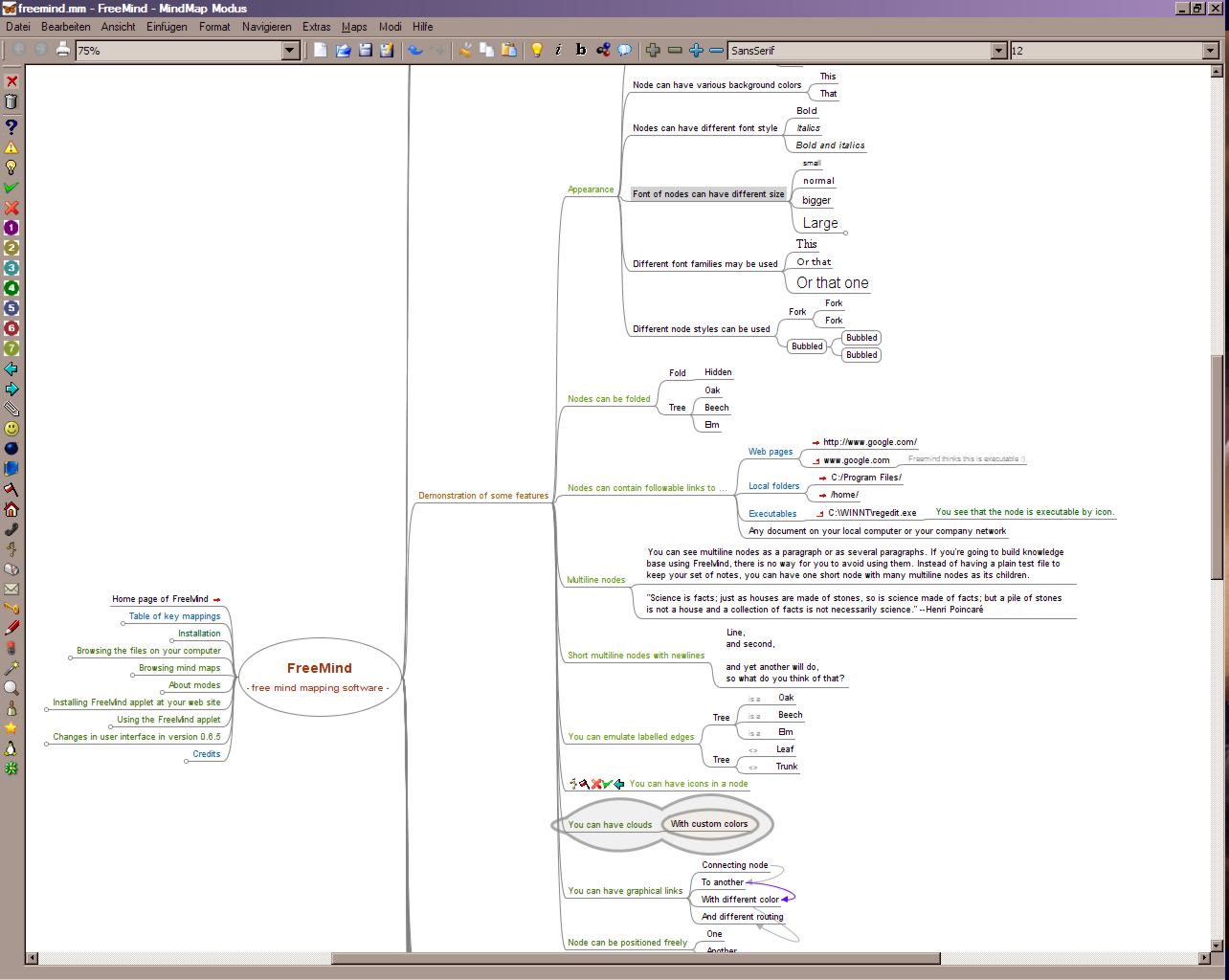Viewport: 1229px width, 980px height.
Task: Open the SansSerif font family dropdown
Action: pyautogui.click(x=998, y=50)
